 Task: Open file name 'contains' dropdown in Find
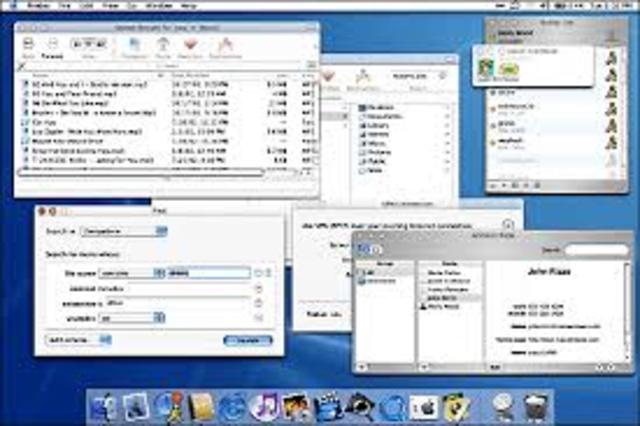(x=131, y=273)
